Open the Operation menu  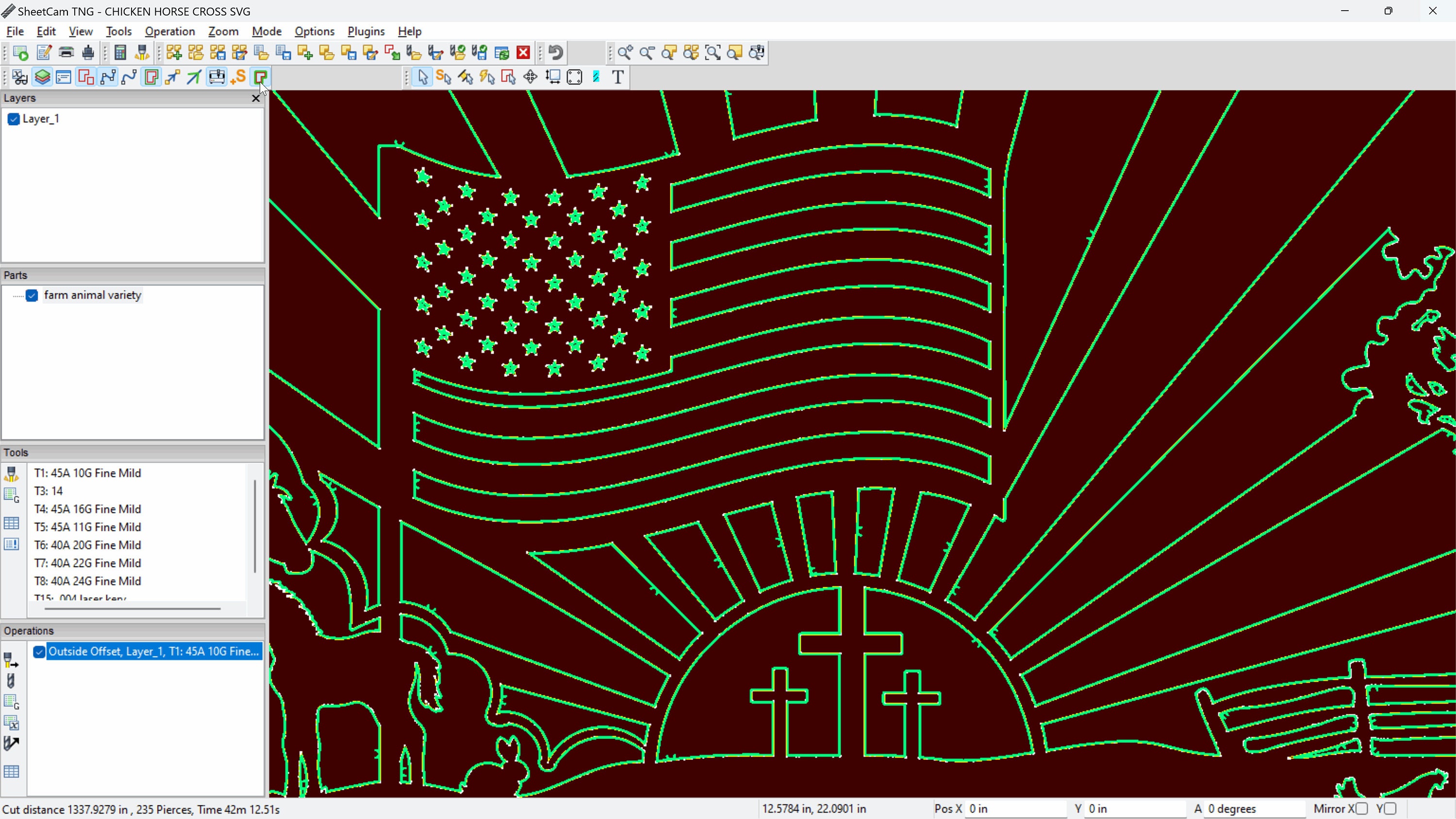point(170,31)
